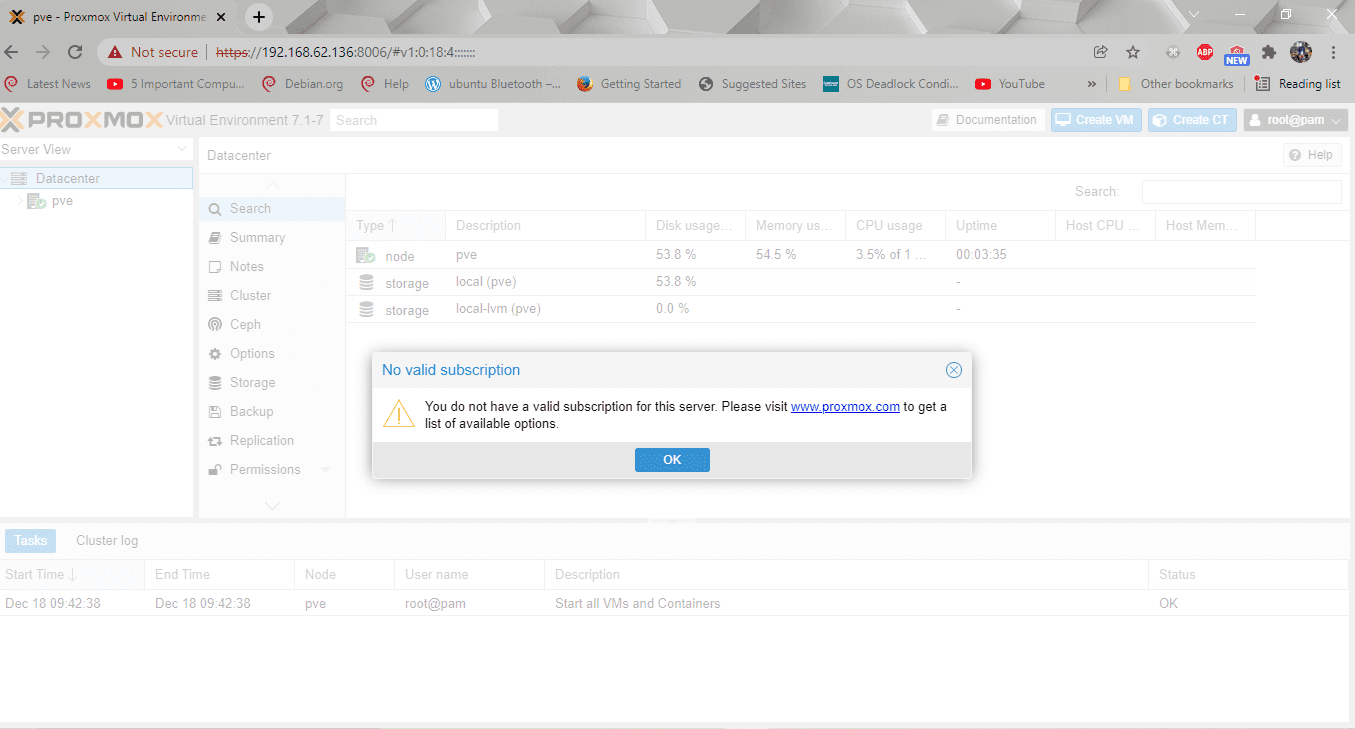Select the pve node in tree
Image resolution: width=1355 pixels, height=729 pixels.
coord(62,201)
